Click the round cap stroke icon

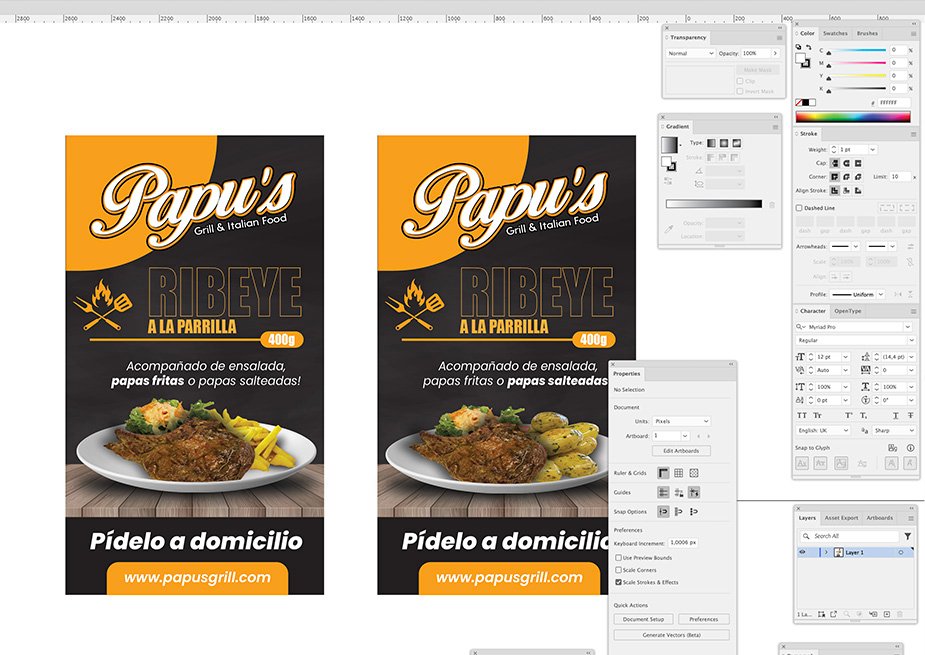tap(846, 163)
